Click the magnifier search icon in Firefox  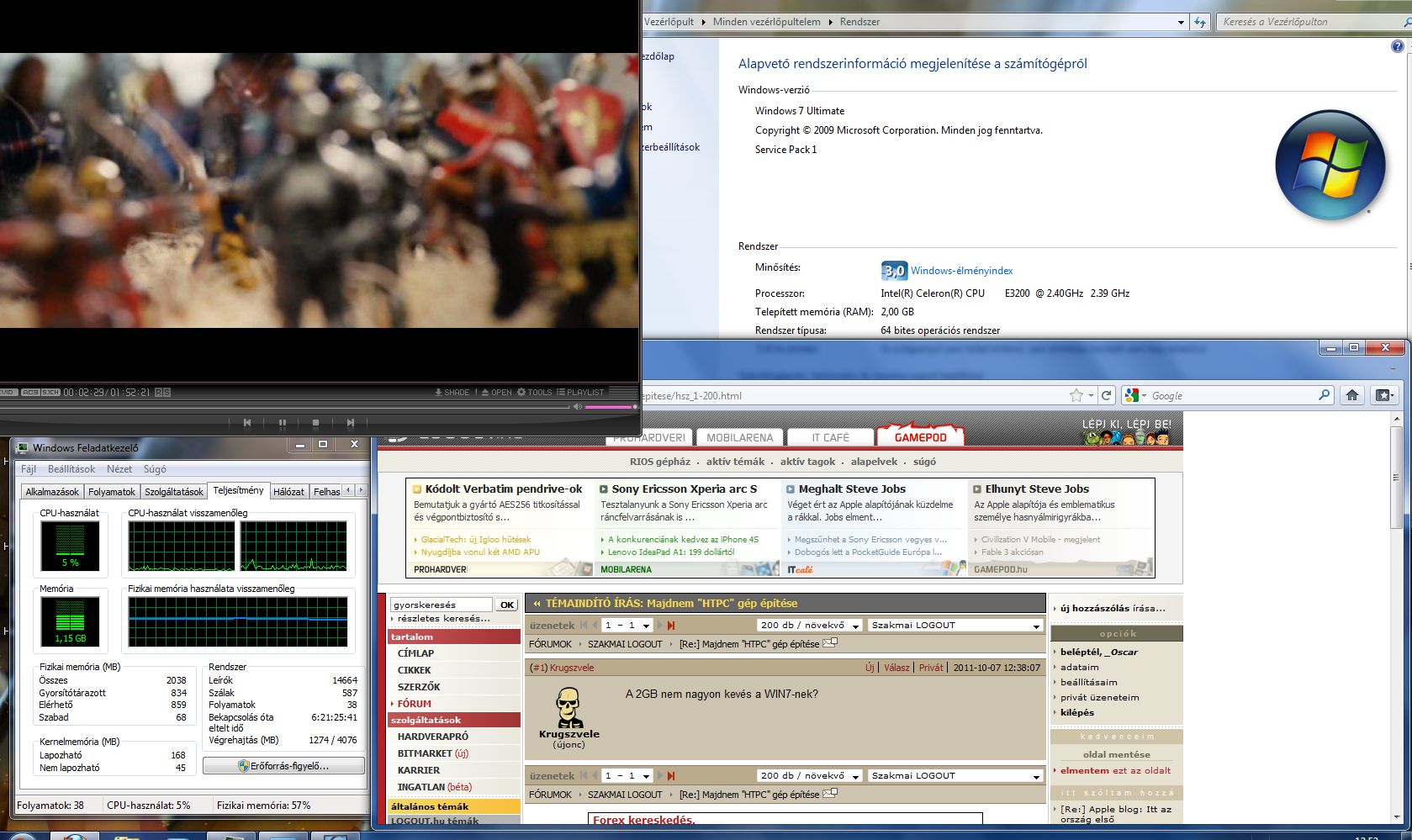pyautogui.click(x=1325, y=394)
